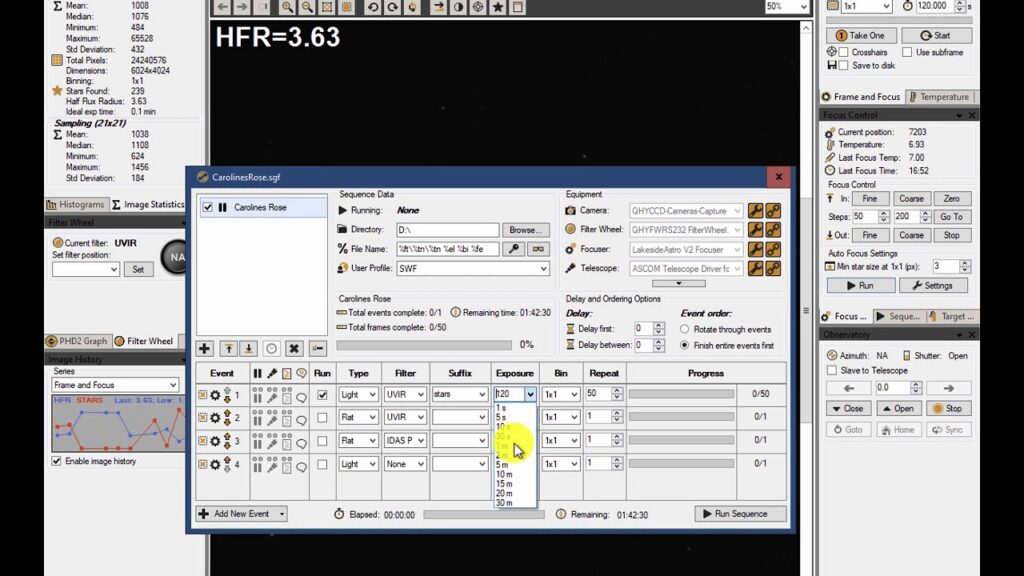Click the image history HFR graph
The image size is (1024, 576).
(118, 424)
